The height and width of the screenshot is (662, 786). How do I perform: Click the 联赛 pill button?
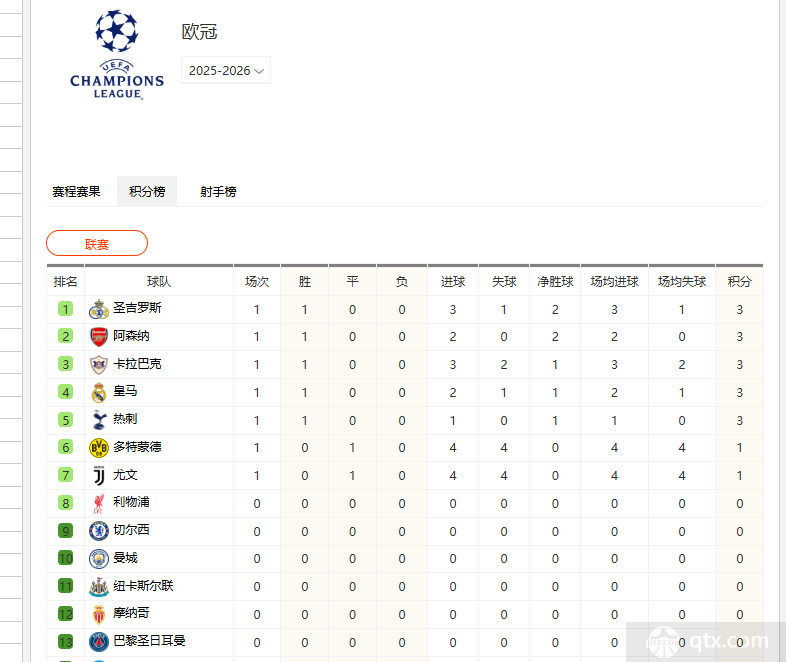[97, 244]
